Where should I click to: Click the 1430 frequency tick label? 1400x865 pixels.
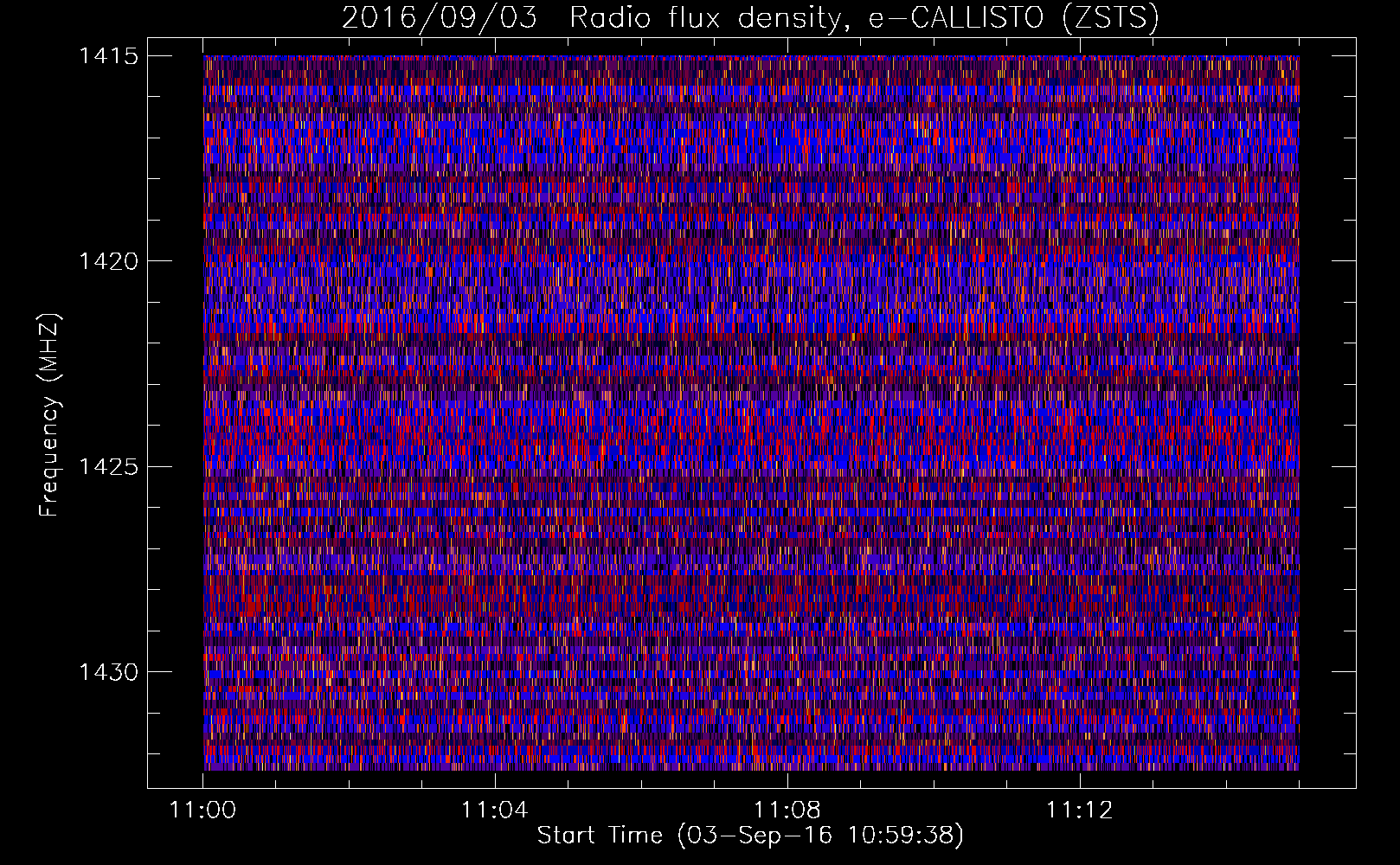coord(108,672)
